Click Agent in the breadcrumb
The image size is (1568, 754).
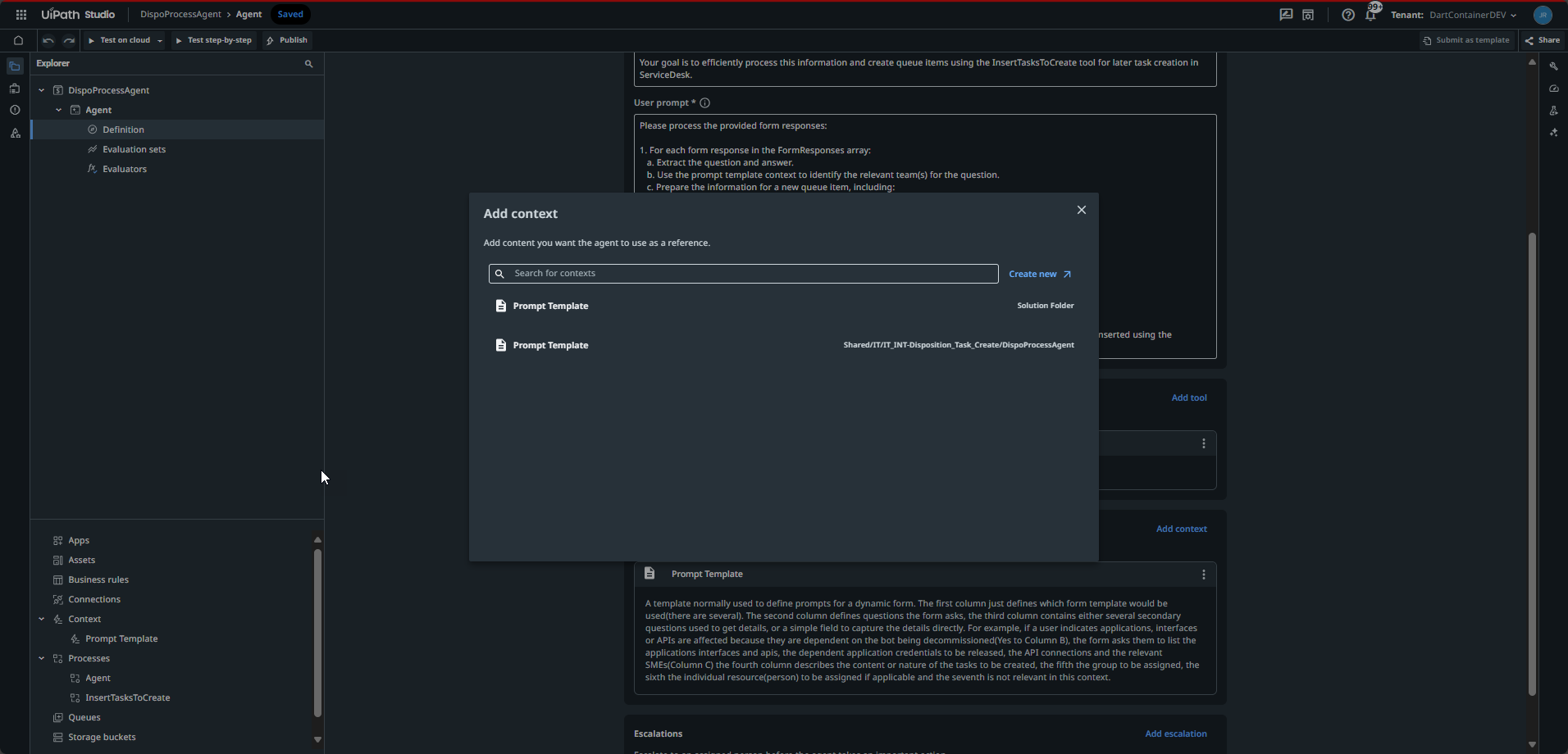click(248, 15)
